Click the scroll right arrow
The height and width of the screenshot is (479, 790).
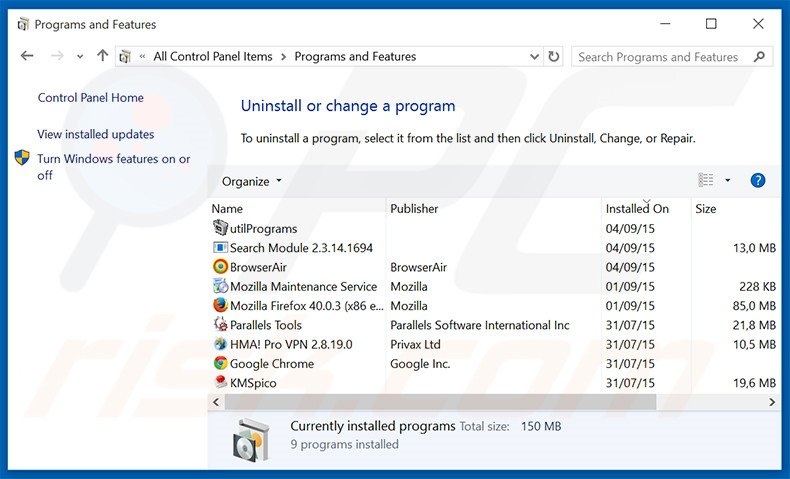772,402
